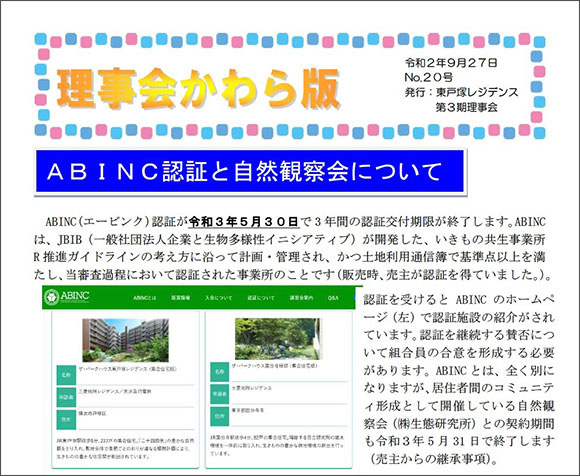Image resolution: width=580 pixels, height=476 pixels.
Task: Click the underlined date 令和3年5月30日
Action: tap(244, 222)
